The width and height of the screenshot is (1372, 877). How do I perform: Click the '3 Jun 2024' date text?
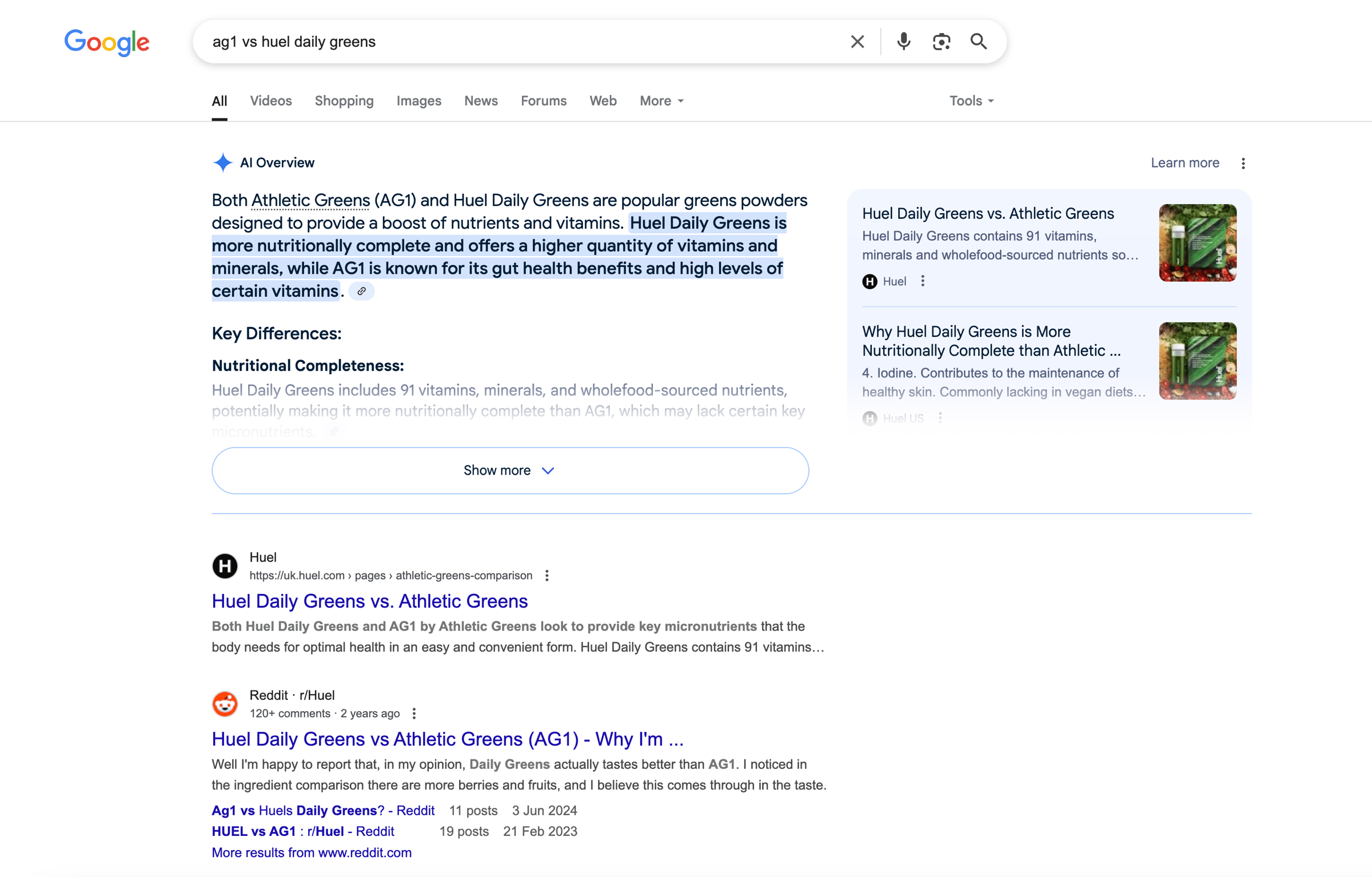tap(545, 811)
